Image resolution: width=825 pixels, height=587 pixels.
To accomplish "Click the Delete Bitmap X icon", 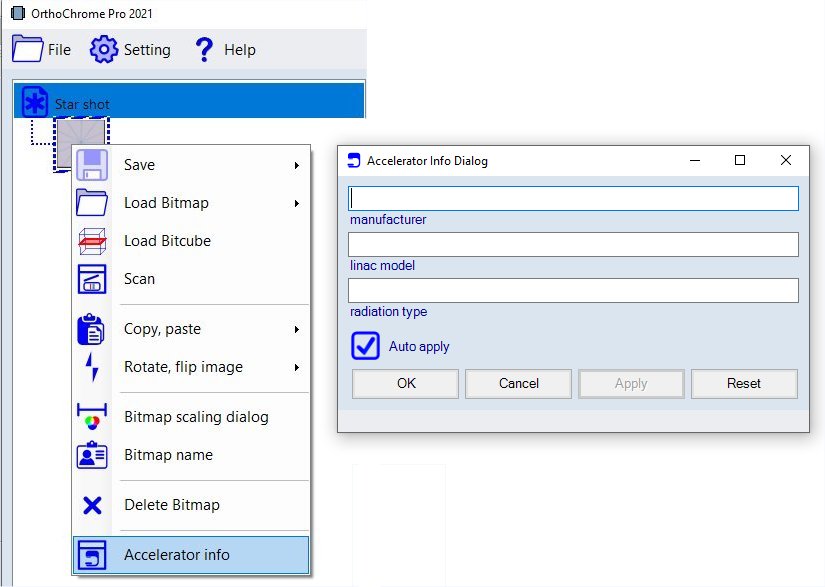I will coord(92,505).
